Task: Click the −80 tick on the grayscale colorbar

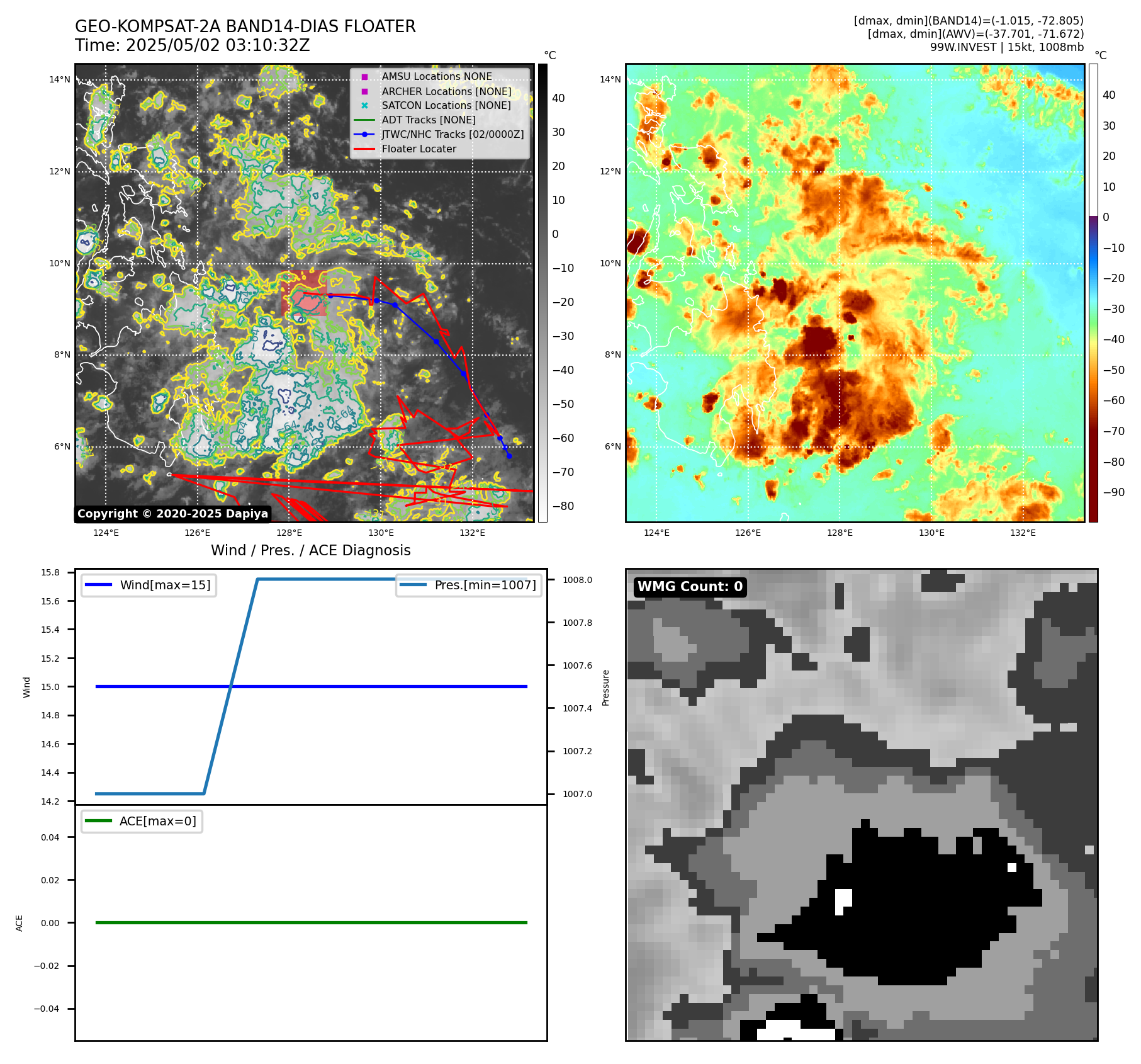Action: click(x=563, y=506)
